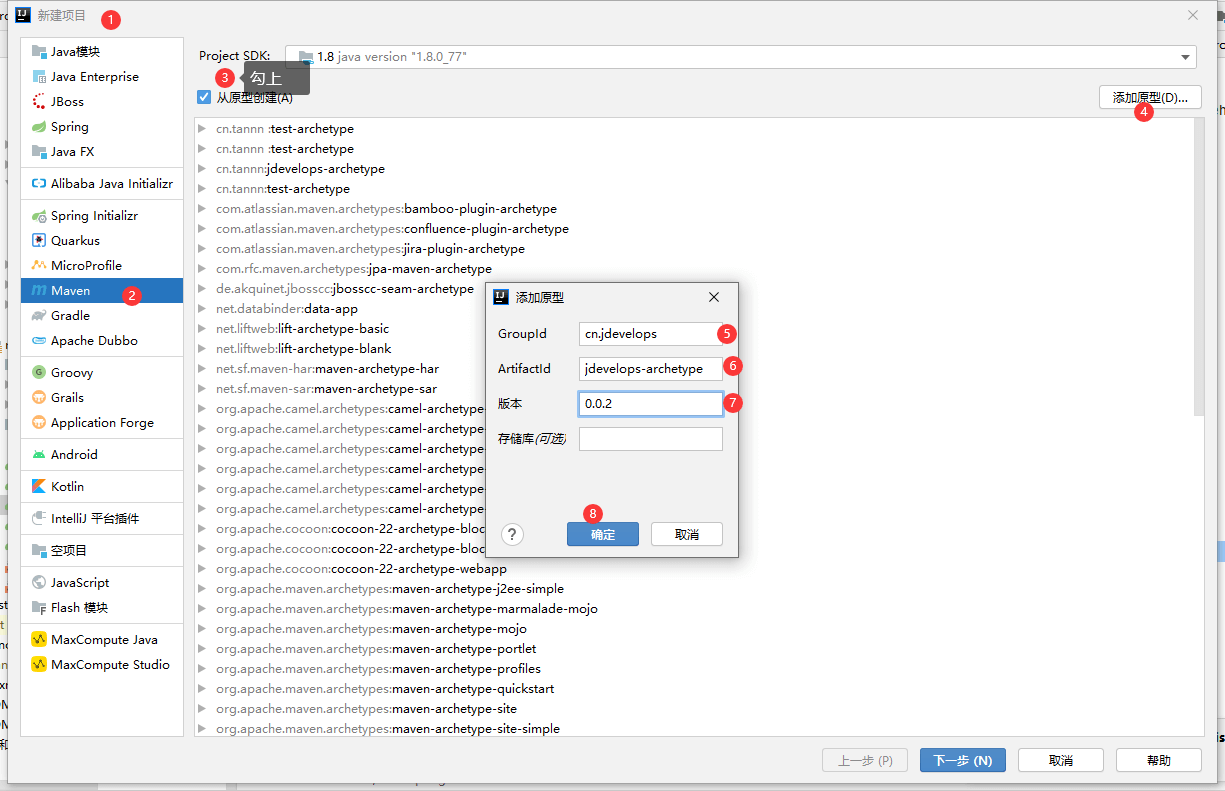Viewport: 1225px width, 791px height.
Task: Click the empty project (空项目) folder icon
Action: click(x=39, y=551)
